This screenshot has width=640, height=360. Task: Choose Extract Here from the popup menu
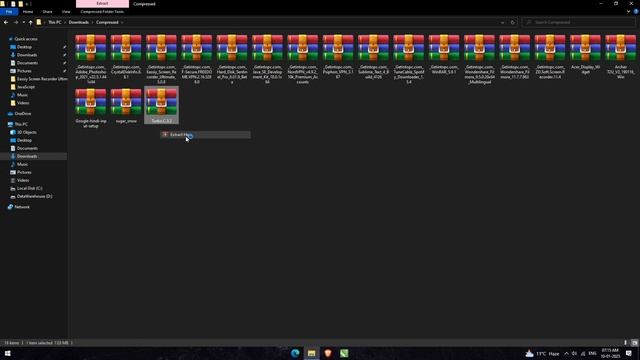[205, 135]
